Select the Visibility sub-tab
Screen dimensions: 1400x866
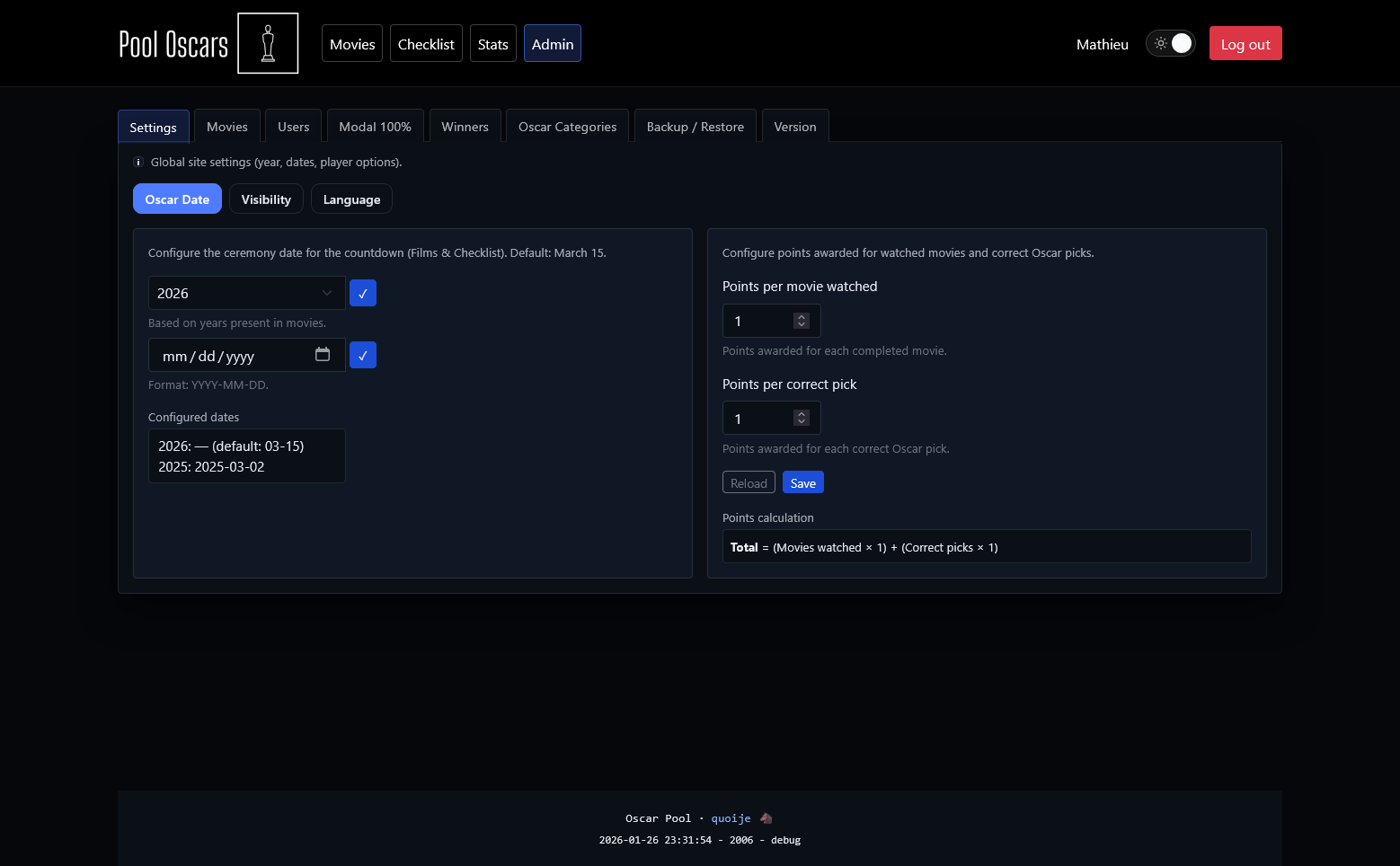pyautogui.click(x=266, y=199)
